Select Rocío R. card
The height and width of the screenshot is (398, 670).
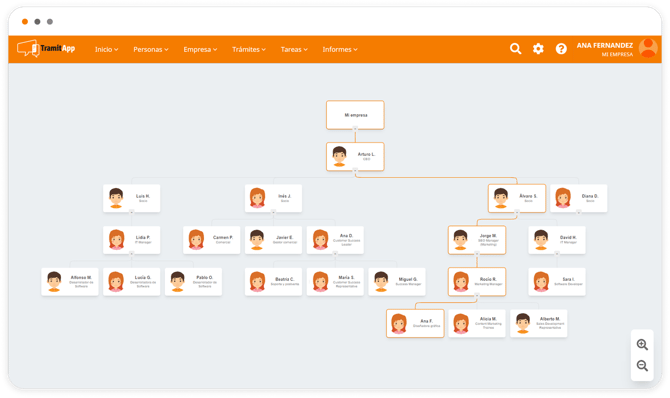(x=477, y=282)
